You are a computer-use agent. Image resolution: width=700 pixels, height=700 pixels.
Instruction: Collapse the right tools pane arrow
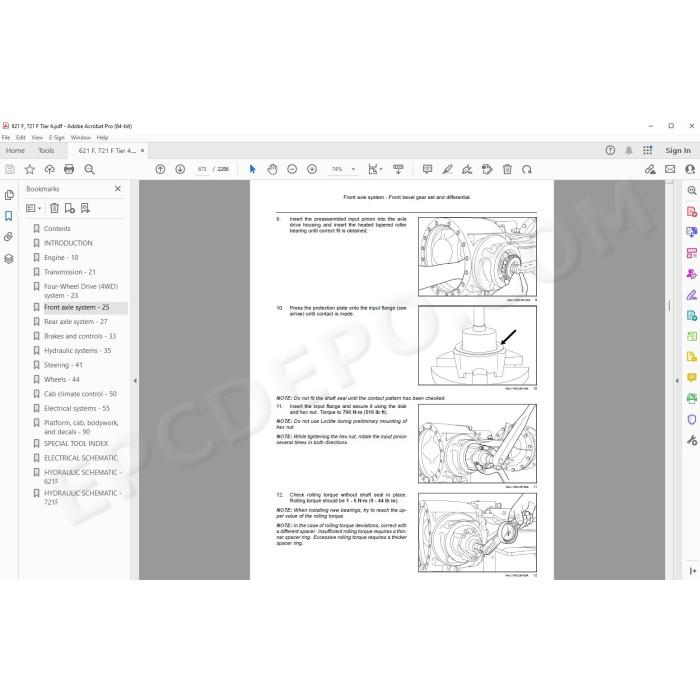click(677, 381)
